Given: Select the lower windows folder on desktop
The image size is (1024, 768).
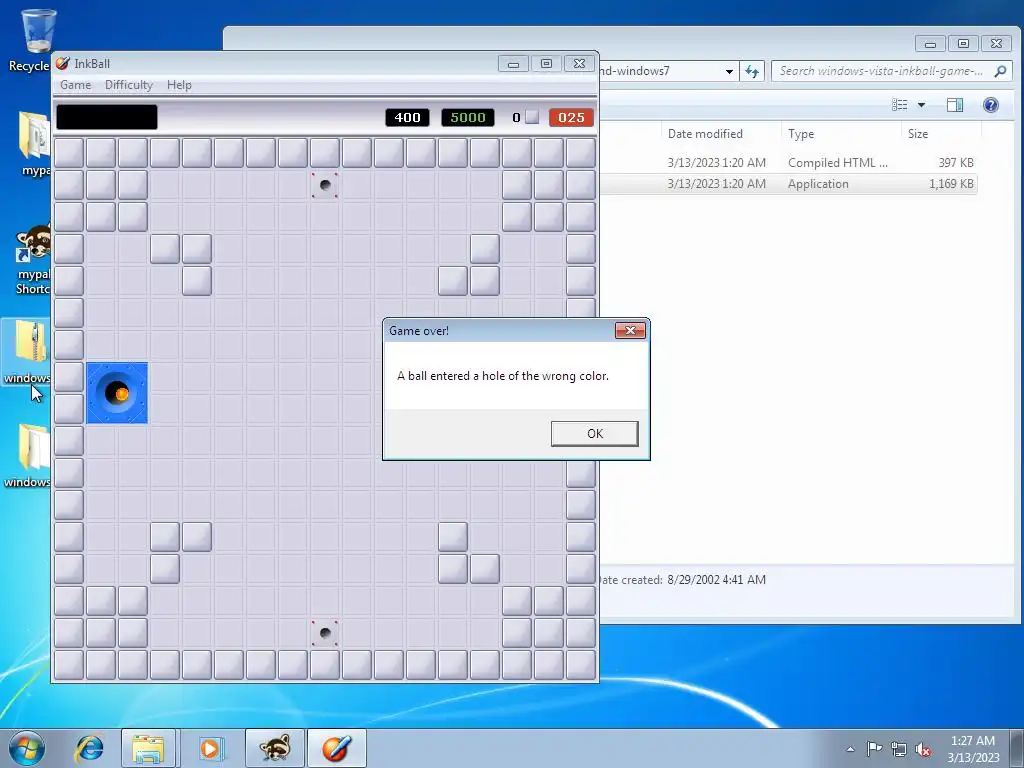Looking at the screenshot, I should point(29,456).
